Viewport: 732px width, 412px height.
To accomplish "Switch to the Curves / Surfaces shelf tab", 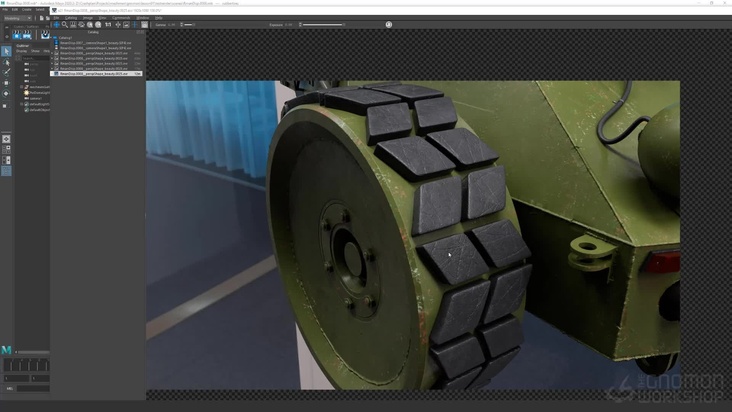I will pyautogui.click(x=26, y=27).
